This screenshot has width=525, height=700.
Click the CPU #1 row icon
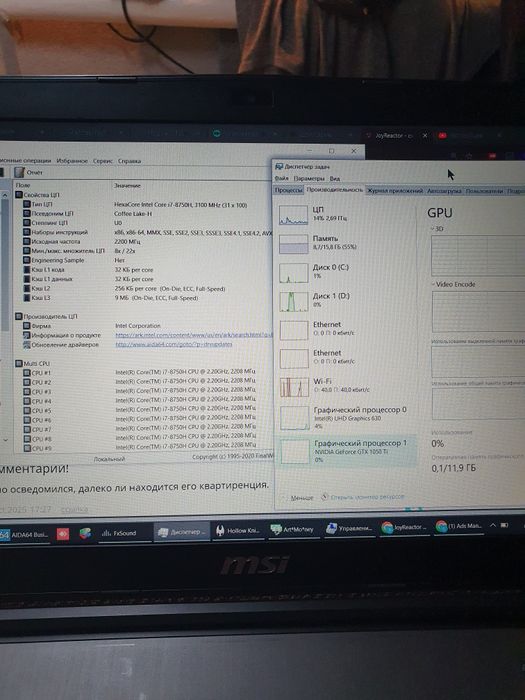(x=27, y=373)
